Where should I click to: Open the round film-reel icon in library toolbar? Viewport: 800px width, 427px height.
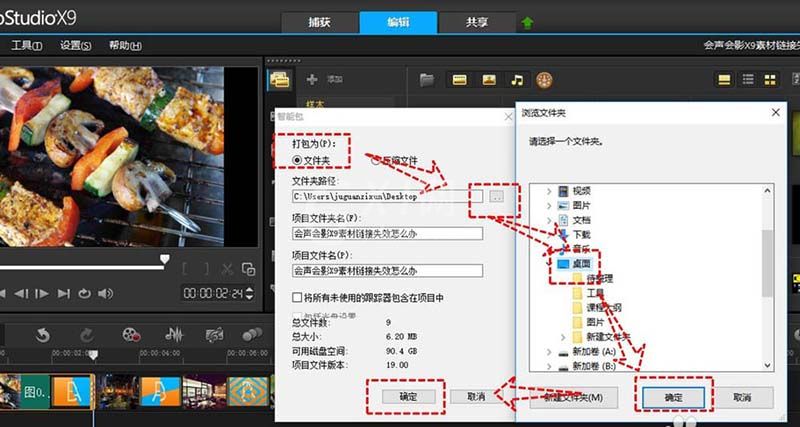tap(544, 80)
